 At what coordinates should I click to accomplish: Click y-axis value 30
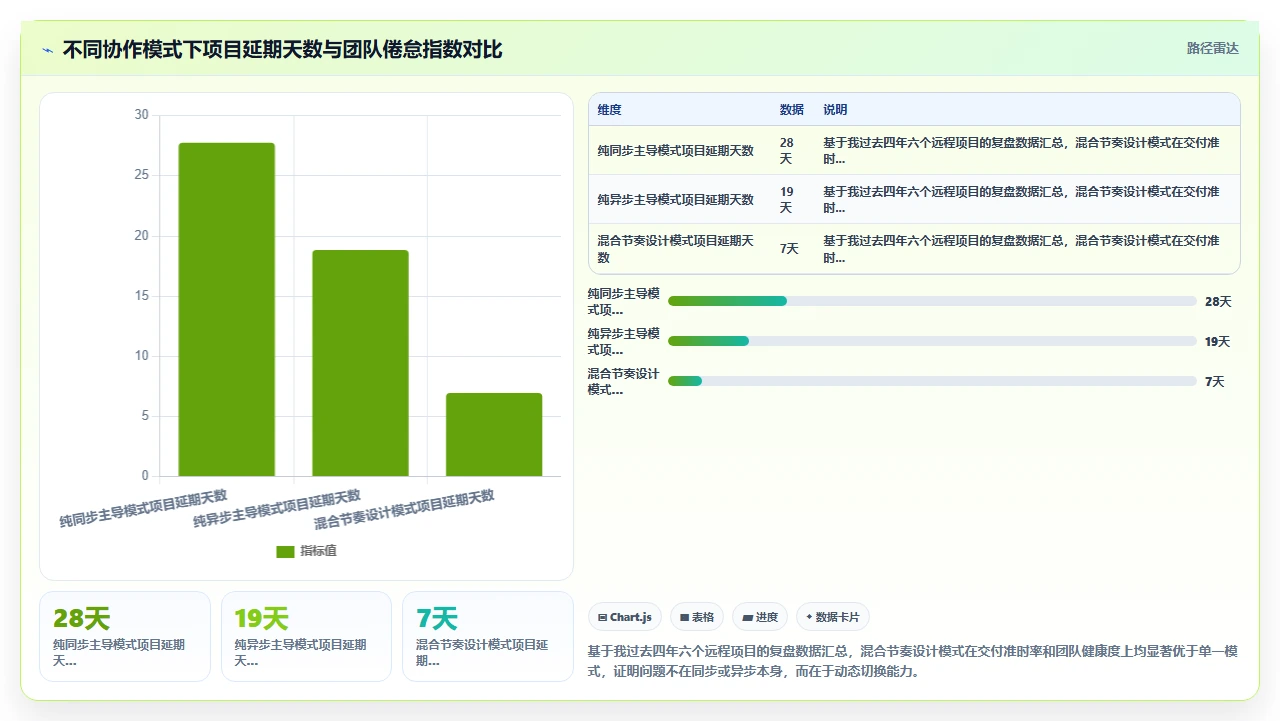pos(141,115)
